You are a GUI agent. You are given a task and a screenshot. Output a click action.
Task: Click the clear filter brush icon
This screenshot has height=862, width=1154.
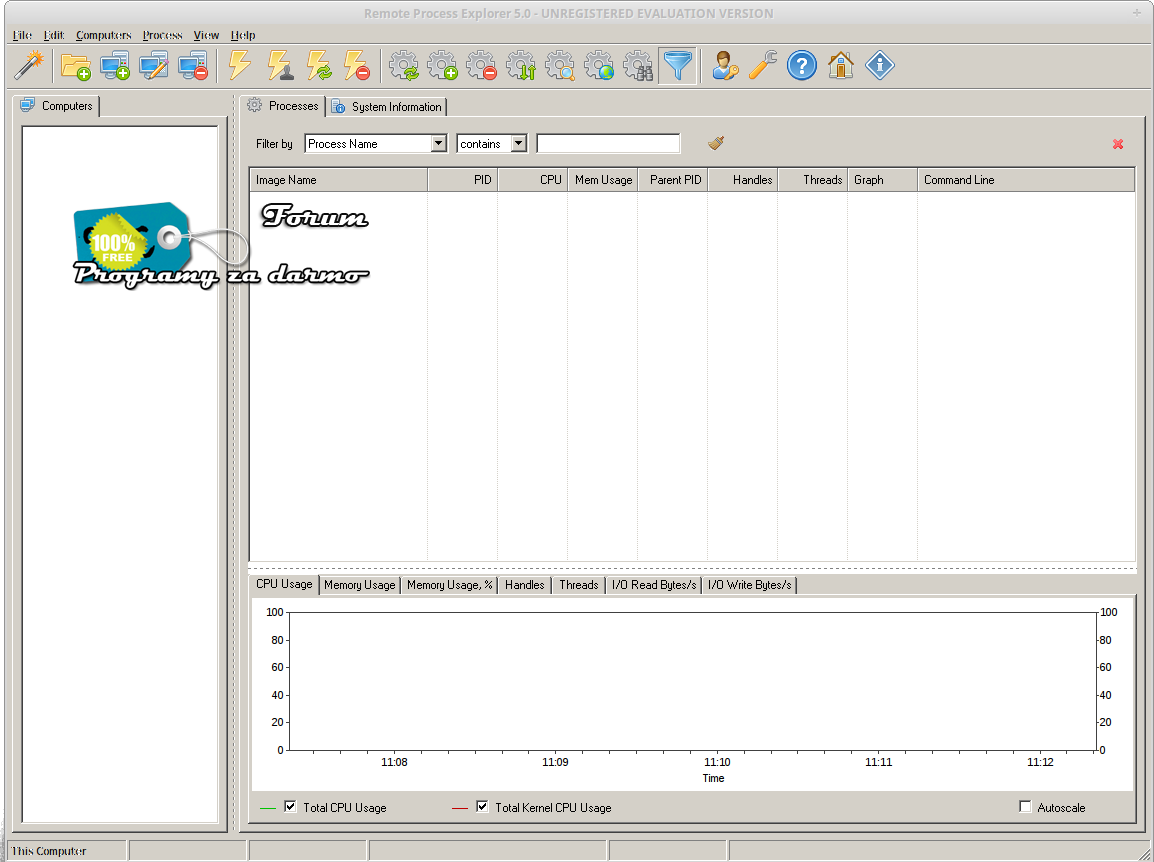pos(716,143)
